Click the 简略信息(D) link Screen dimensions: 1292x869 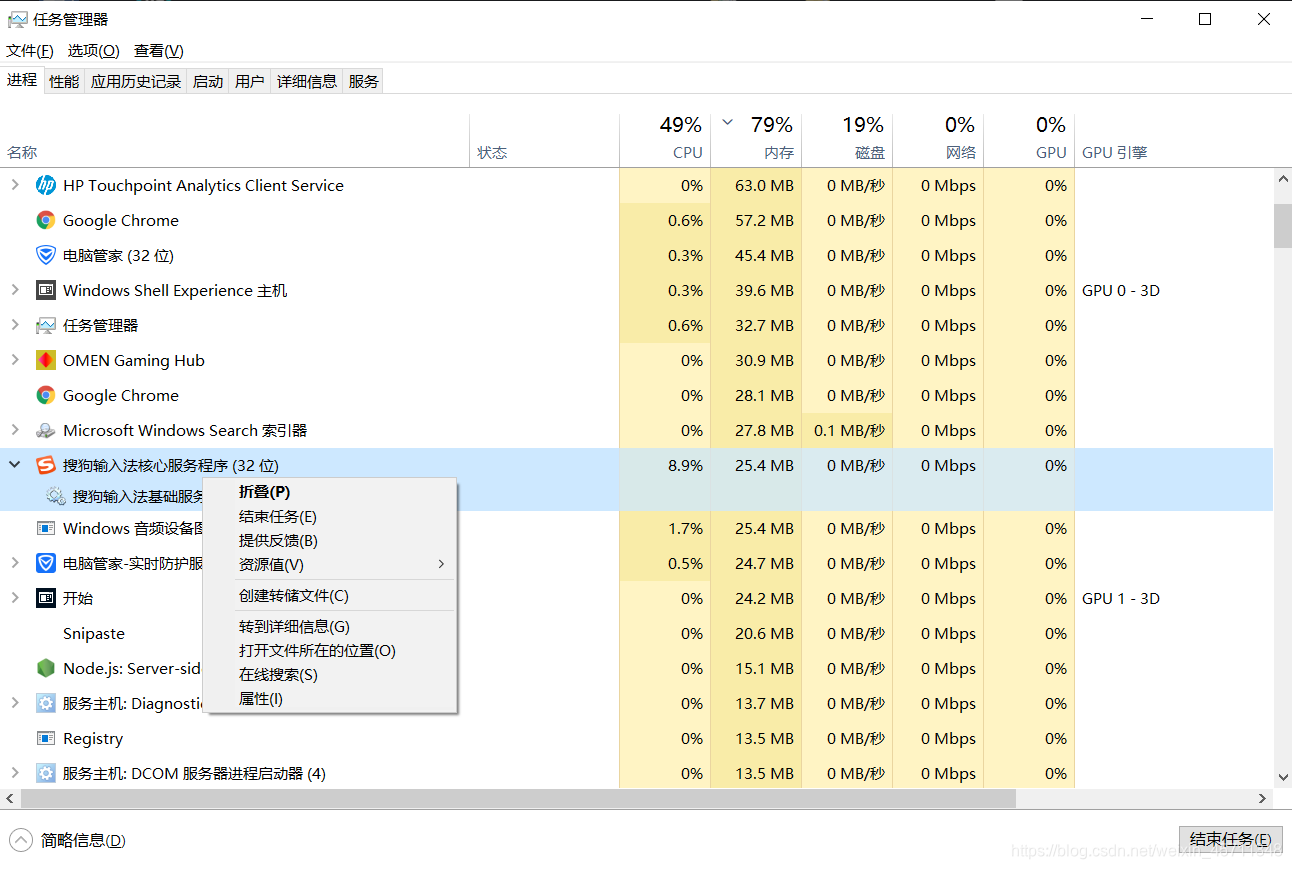tap(83, 840)
